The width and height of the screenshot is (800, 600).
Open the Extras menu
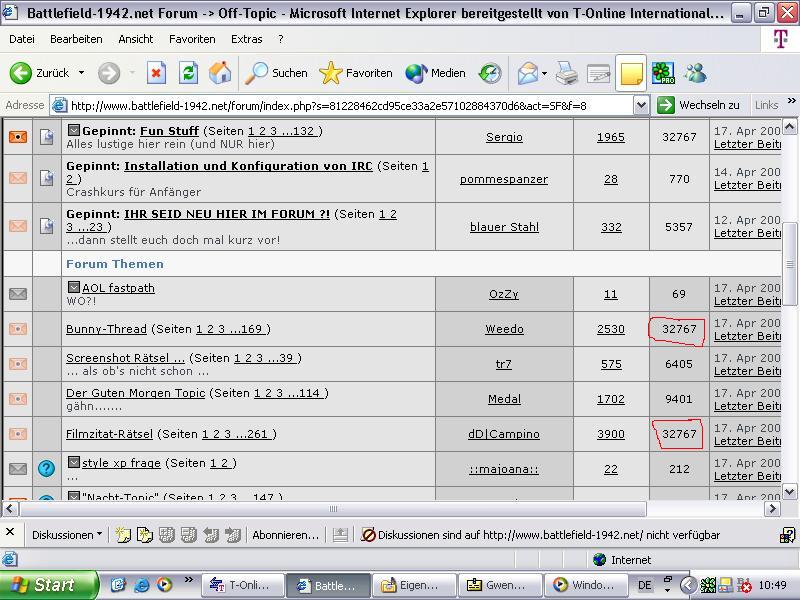point(246,39)
